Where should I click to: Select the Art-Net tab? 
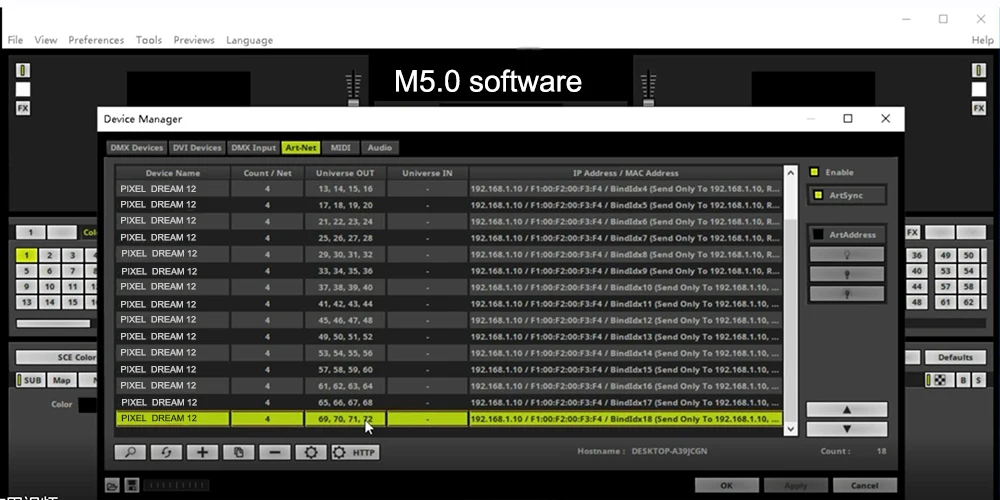pyautogui.click(x=301, y=147)
